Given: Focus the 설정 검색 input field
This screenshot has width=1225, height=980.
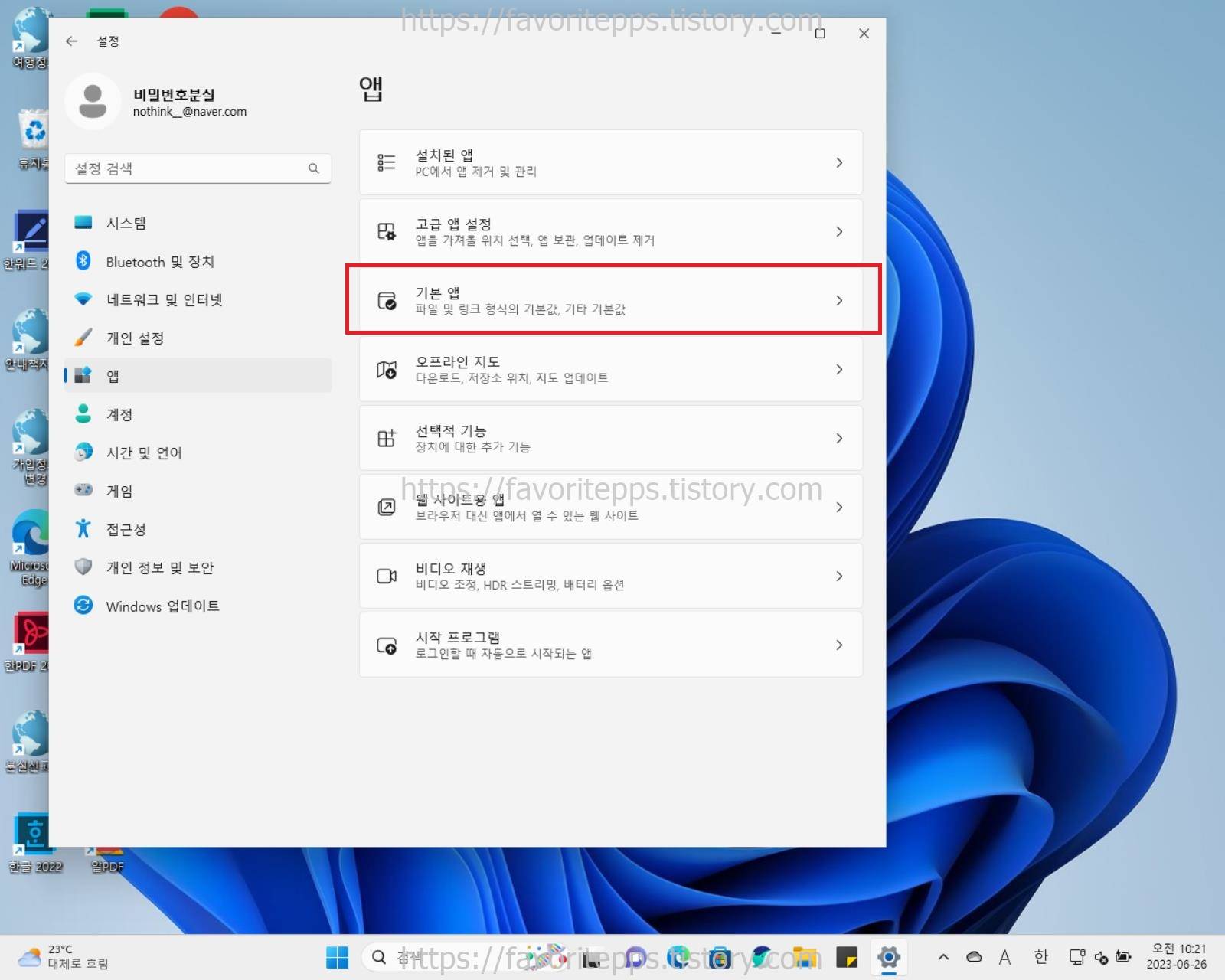Looking at the screenshot, I should [198, 168].
